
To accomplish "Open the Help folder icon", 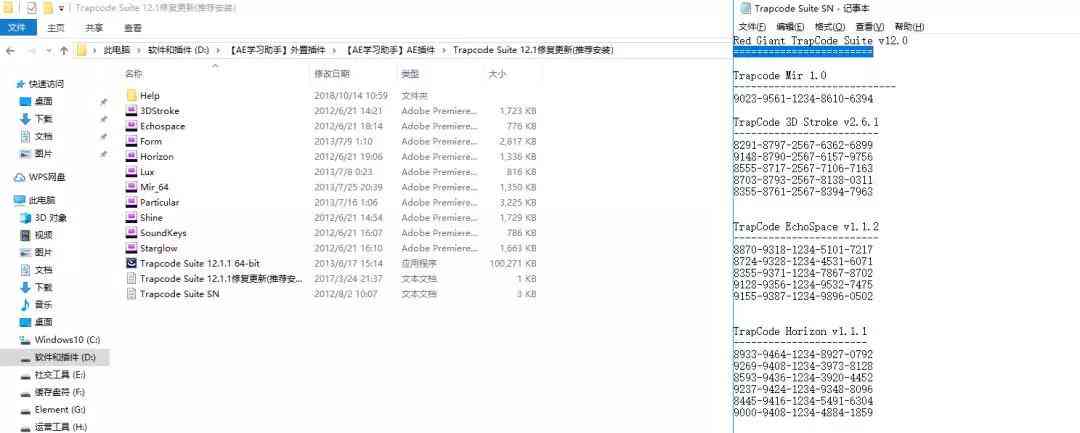I will click(132, 96).
